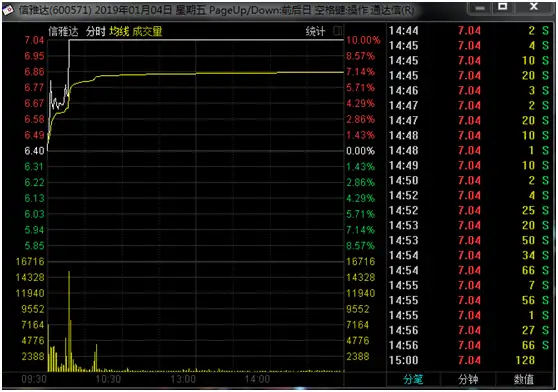This screenshot has width=558, height=392.
Task: Click the 6.22 price axis label
Action: [34, 182]
